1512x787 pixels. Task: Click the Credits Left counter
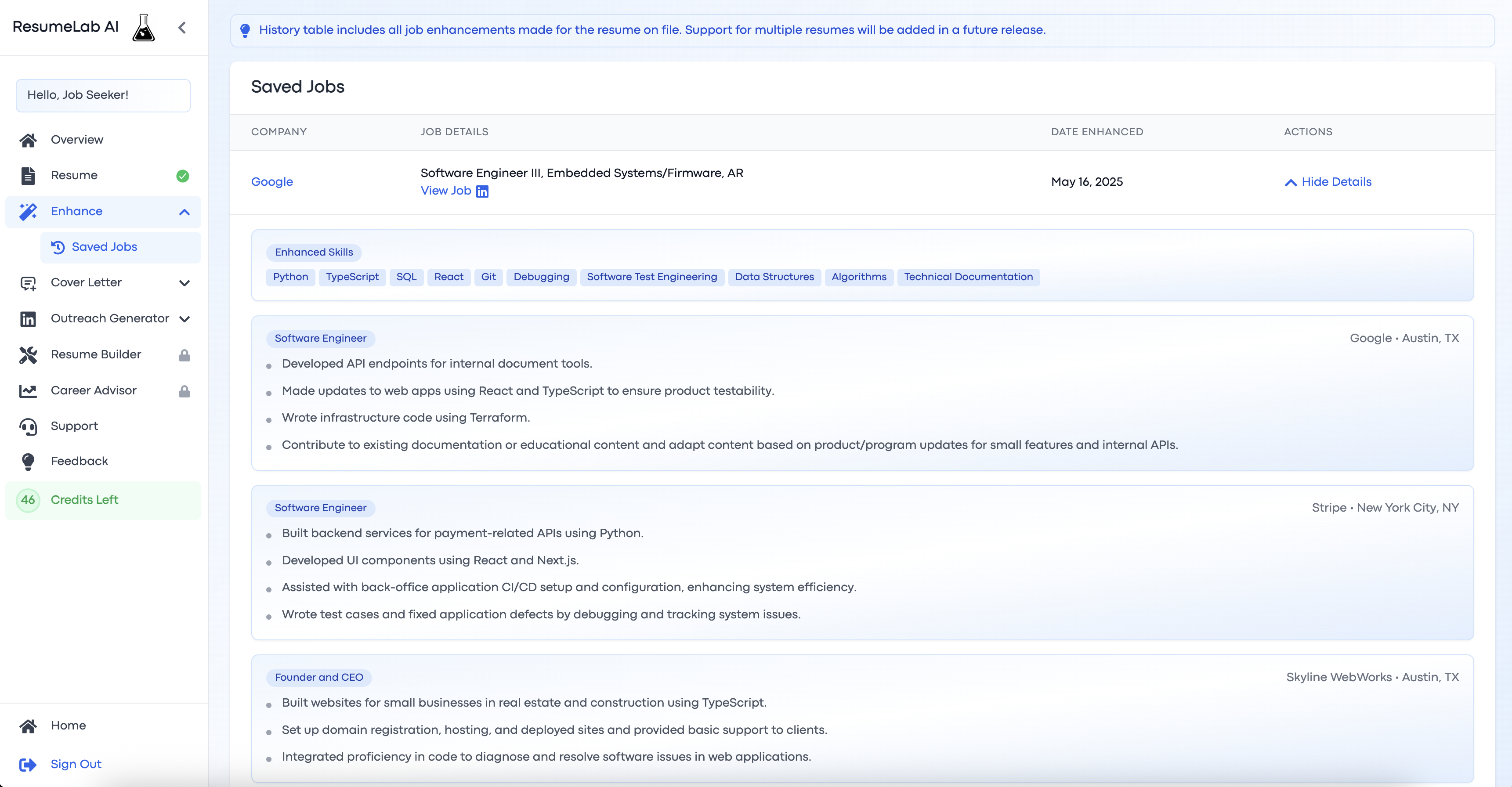point(84,500)
